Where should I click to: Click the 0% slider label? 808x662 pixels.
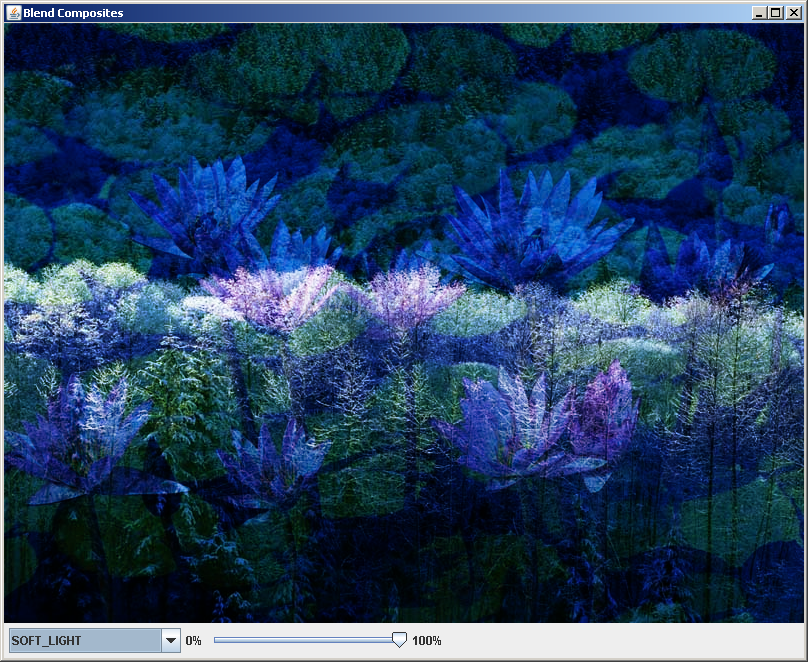193,640
